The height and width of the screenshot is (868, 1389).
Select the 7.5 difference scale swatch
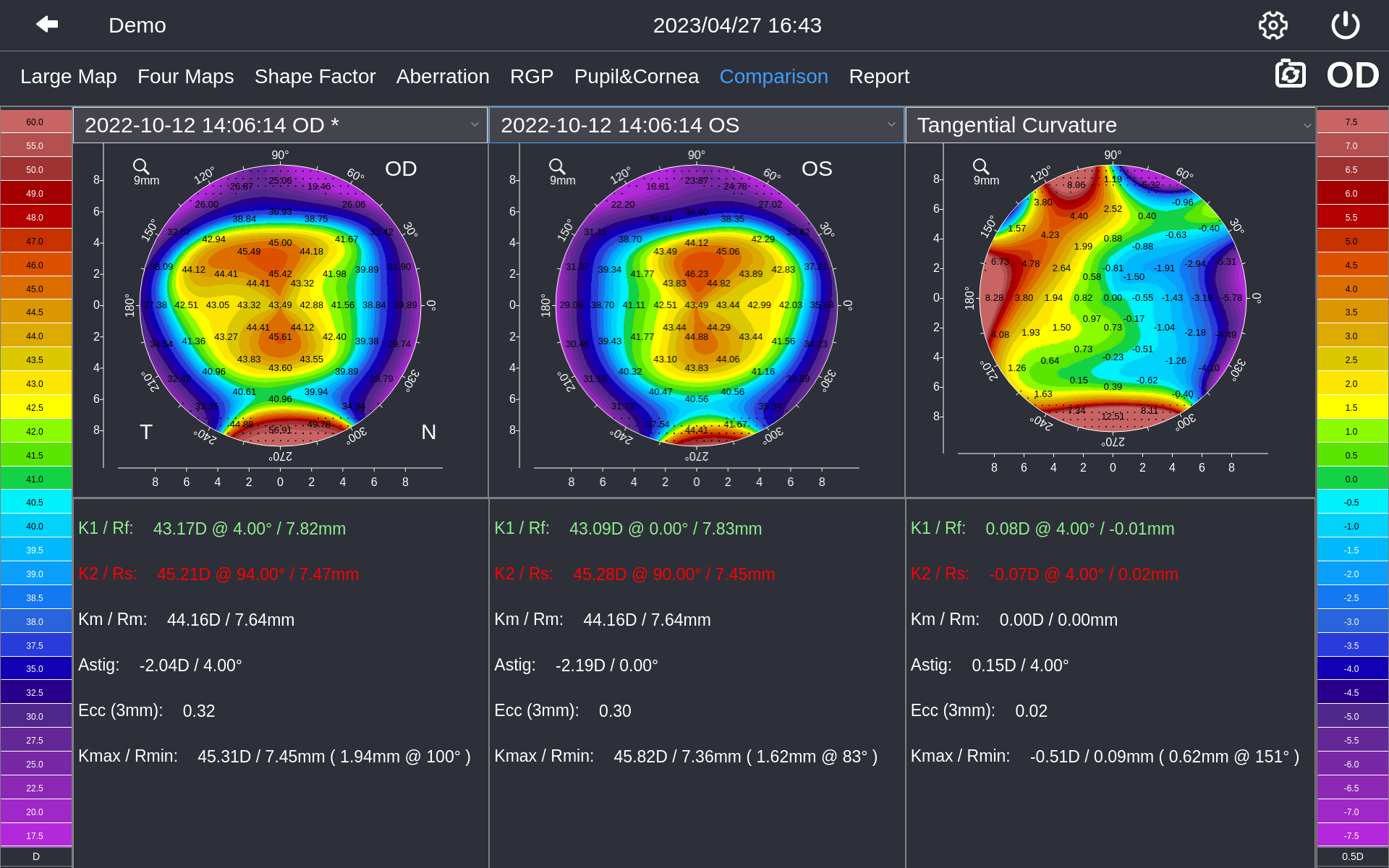[x=1352, y=122]
